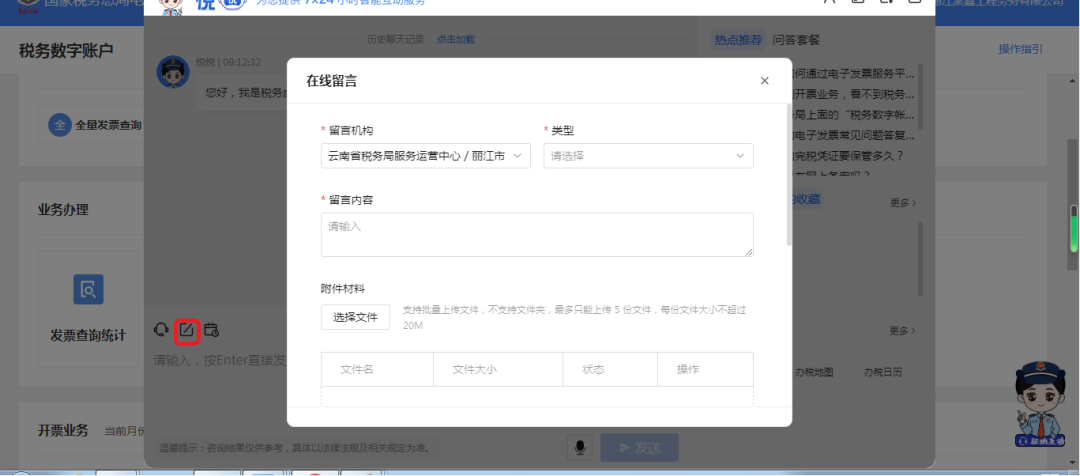
Task: Click the 发送 send button
Action: (639, 448)
